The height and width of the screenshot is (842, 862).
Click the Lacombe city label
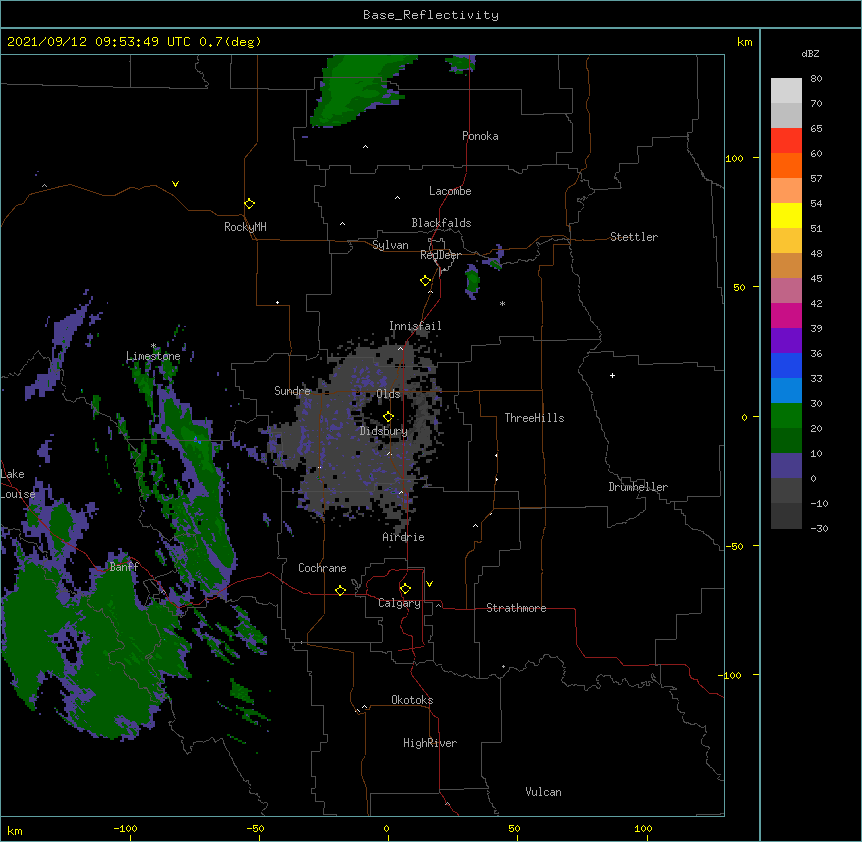tap(450, 191)
